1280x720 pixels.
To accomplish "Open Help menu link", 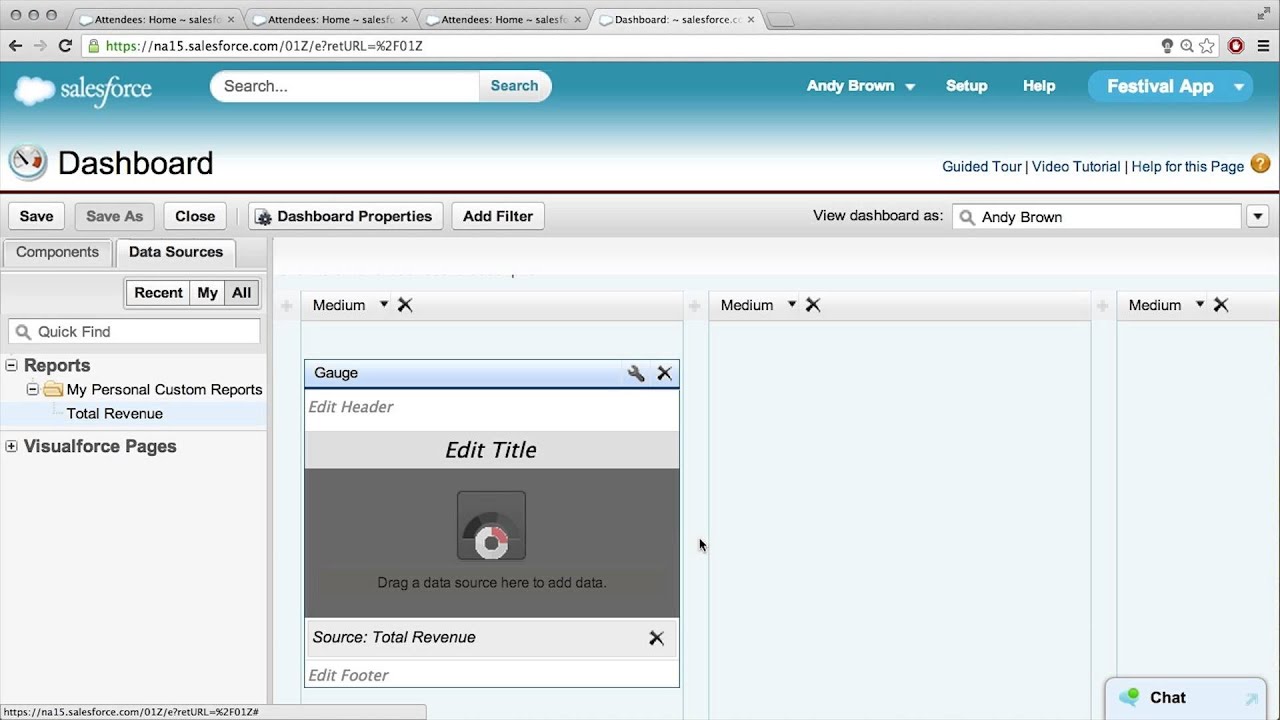I will tap(1039, 86).
